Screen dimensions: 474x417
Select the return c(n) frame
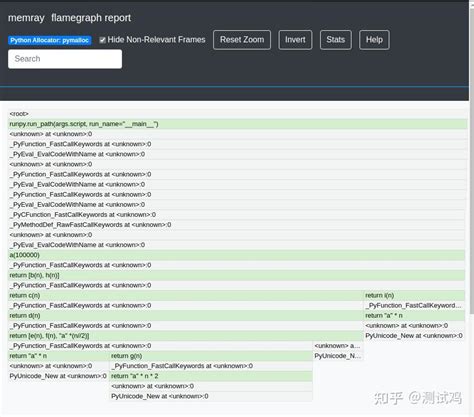pos(186,295)
